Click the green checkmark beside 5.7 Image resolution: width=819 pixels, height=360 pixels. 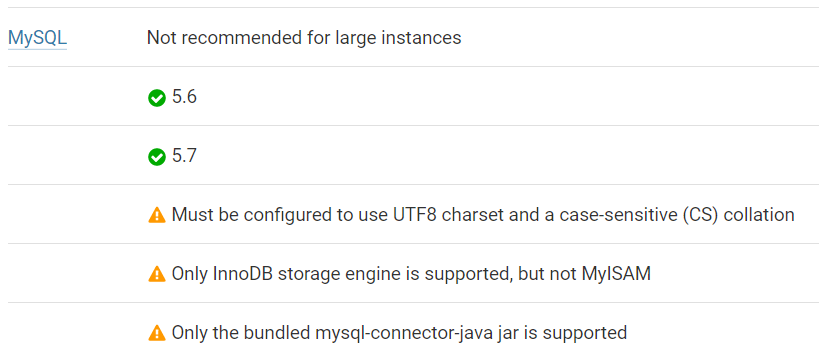pos(157,157)
